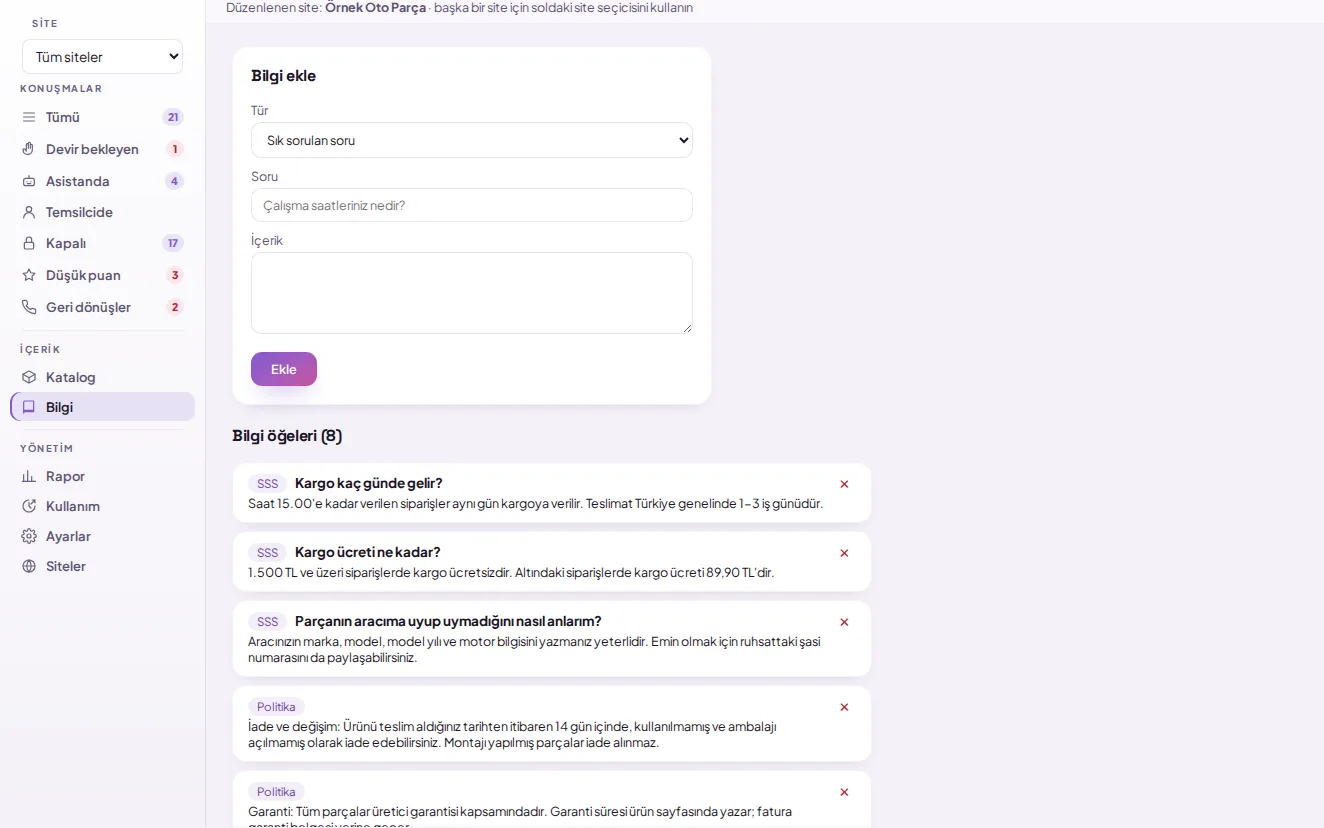Viewport: 1324px width, 828px height.
Task: Go to Devir bekleyen conversations
Action: tap(102, 149)
